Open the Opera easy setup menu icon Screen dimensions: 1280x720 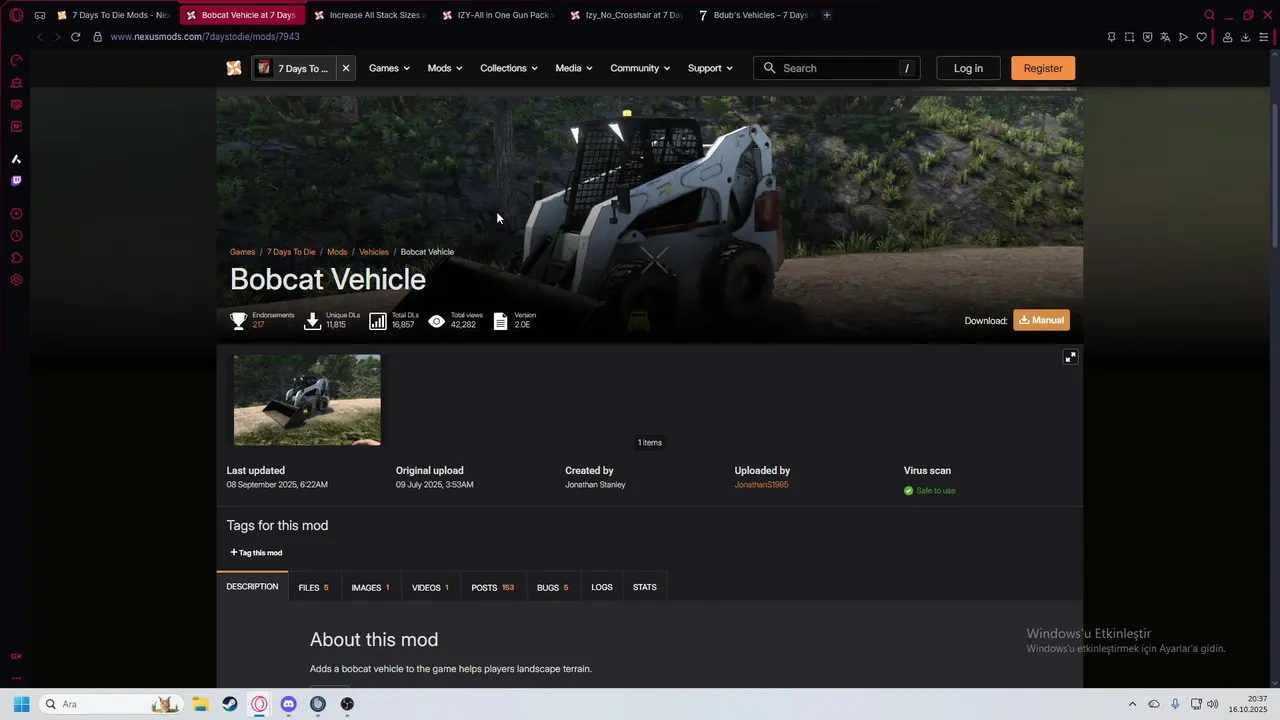coord(1263,37)
